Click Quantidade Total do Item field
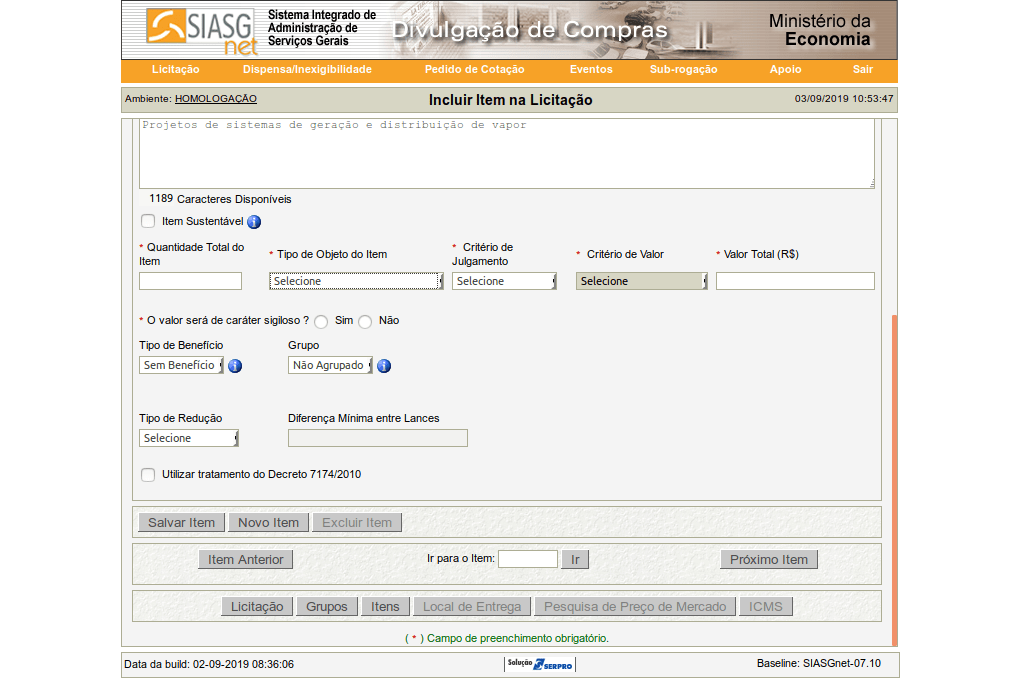The height and width of the screenshot is (679, 1019). coord(190,281)
